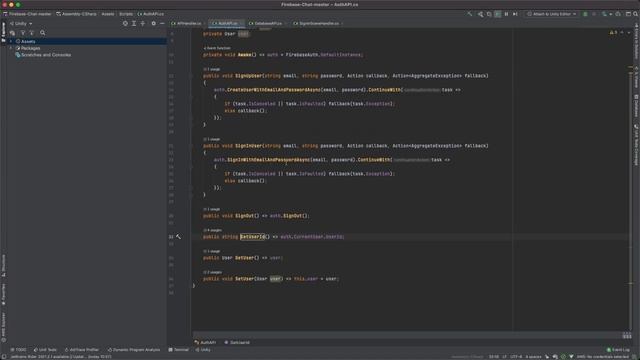Click the Unity Play button in toolbar

pos(498,14)
